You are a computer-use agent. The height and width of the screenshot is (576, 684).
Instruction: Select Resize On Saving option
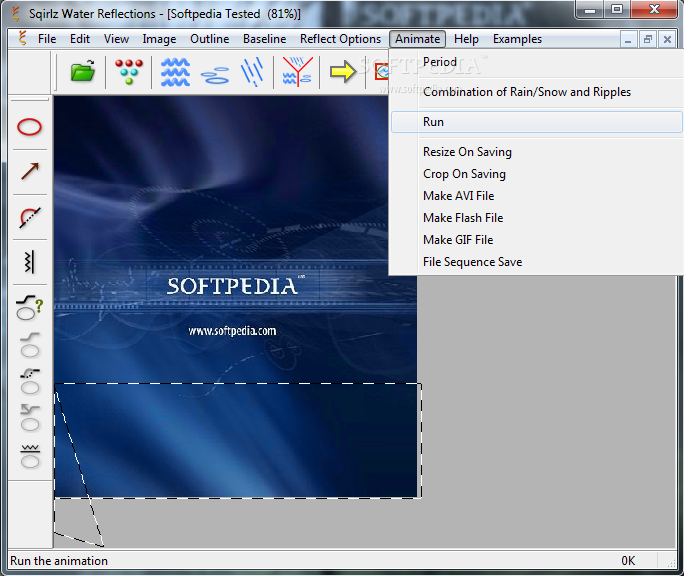tap(537, 152)
